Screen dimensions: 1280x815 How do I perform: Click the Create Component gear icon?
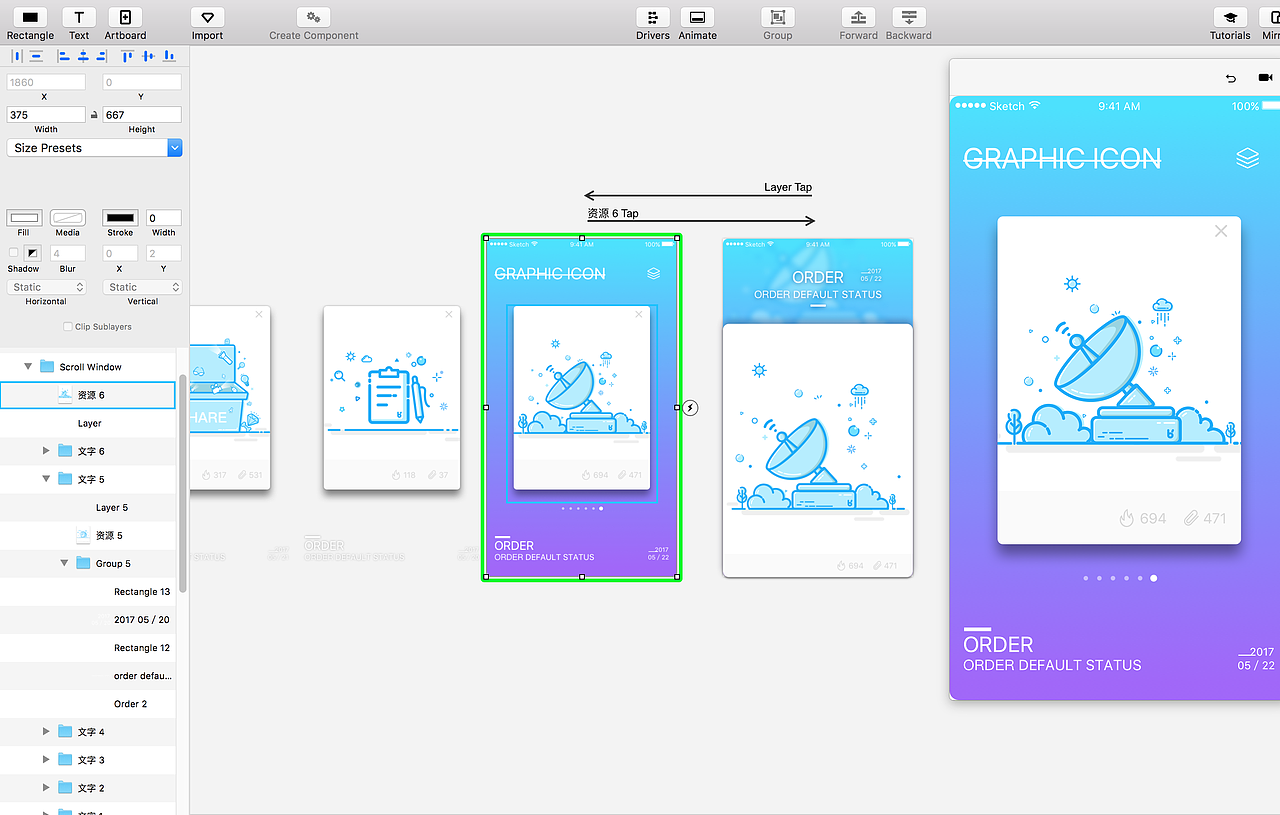tap(313, 18)
